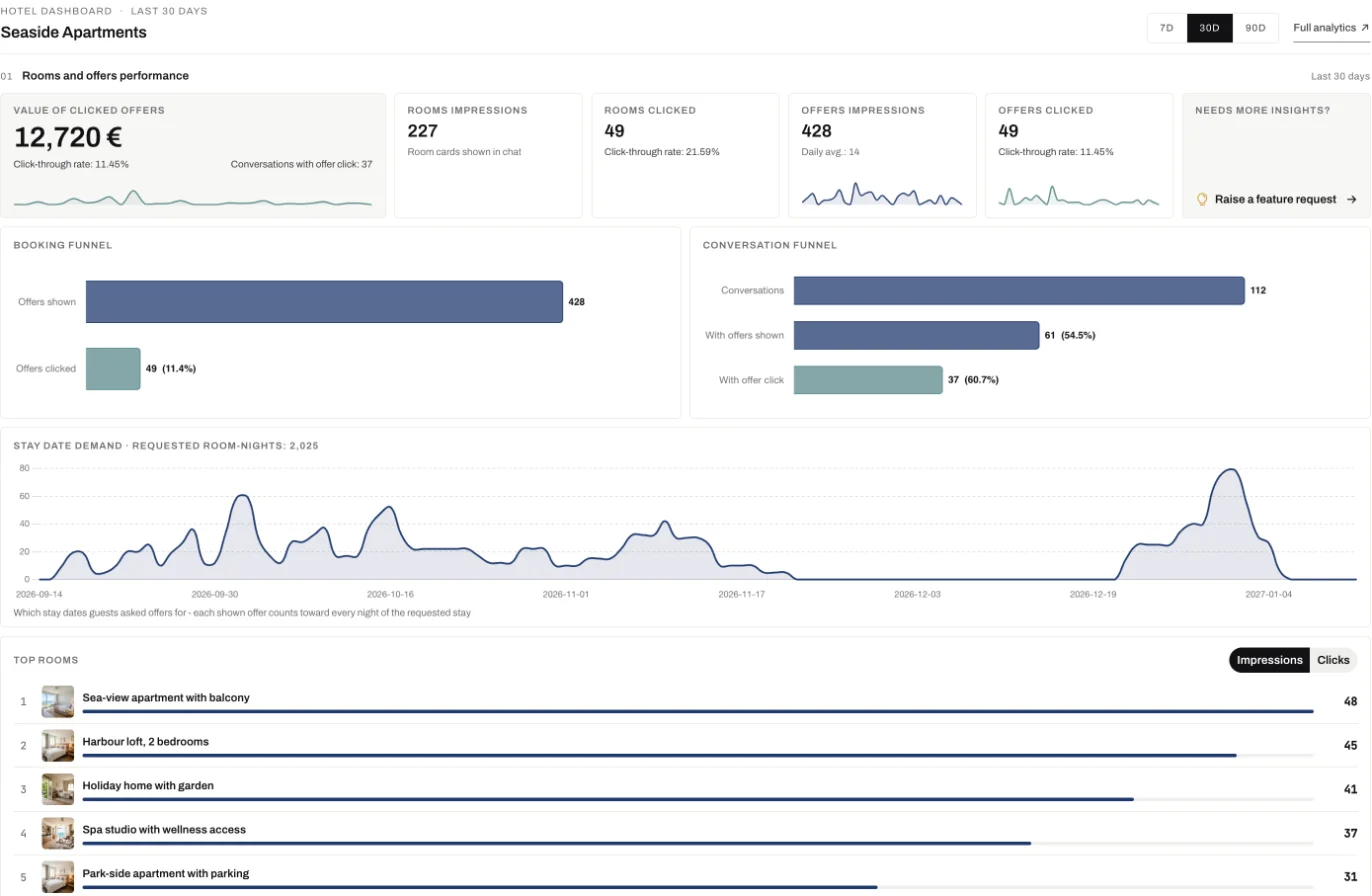Click the Value of Clicked Offers sparkline
Viewport: 1372px width, 896px height.
193,199
